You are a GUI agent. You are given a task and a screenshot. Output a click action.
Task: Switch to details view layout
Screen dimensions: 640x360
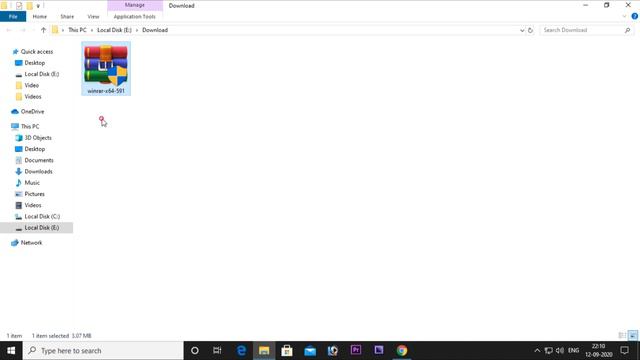pyautogui.click(x=622, y=336)
